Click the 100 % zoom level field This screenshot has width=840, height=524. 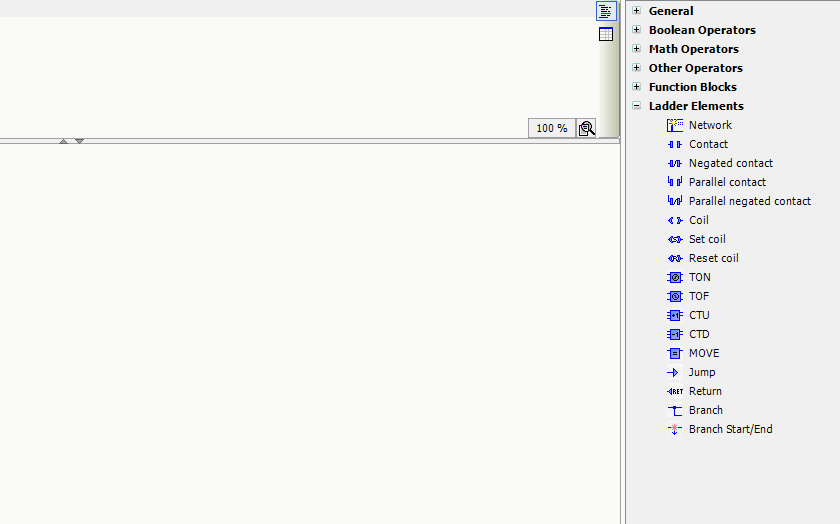point(552,128)
